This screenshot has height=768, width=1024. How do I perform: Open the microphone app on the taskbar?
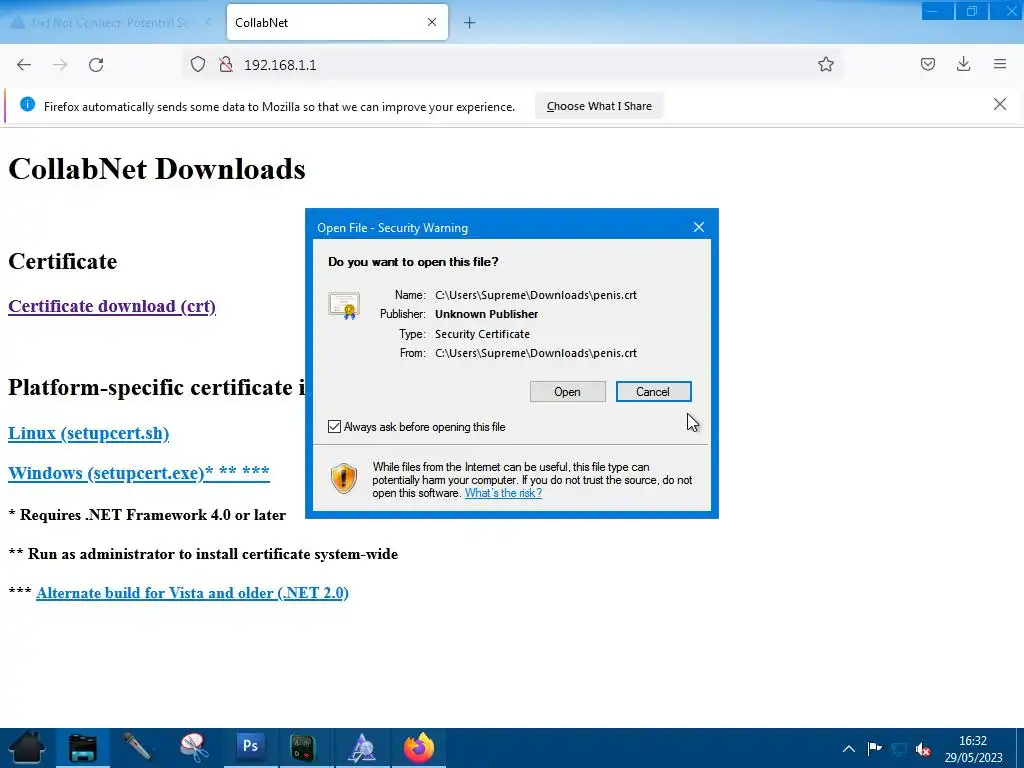[x=138, y=748]
